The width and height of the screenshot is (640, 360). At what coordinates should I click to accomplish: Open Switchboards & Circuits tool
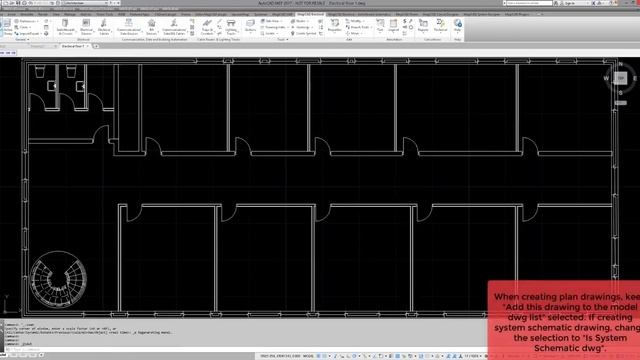(x=65, y=27)
